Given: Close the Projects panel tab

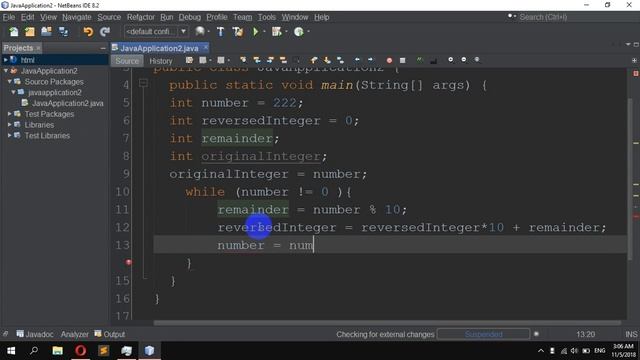Looking at the screenshot, I should click(x=38, y=48).
